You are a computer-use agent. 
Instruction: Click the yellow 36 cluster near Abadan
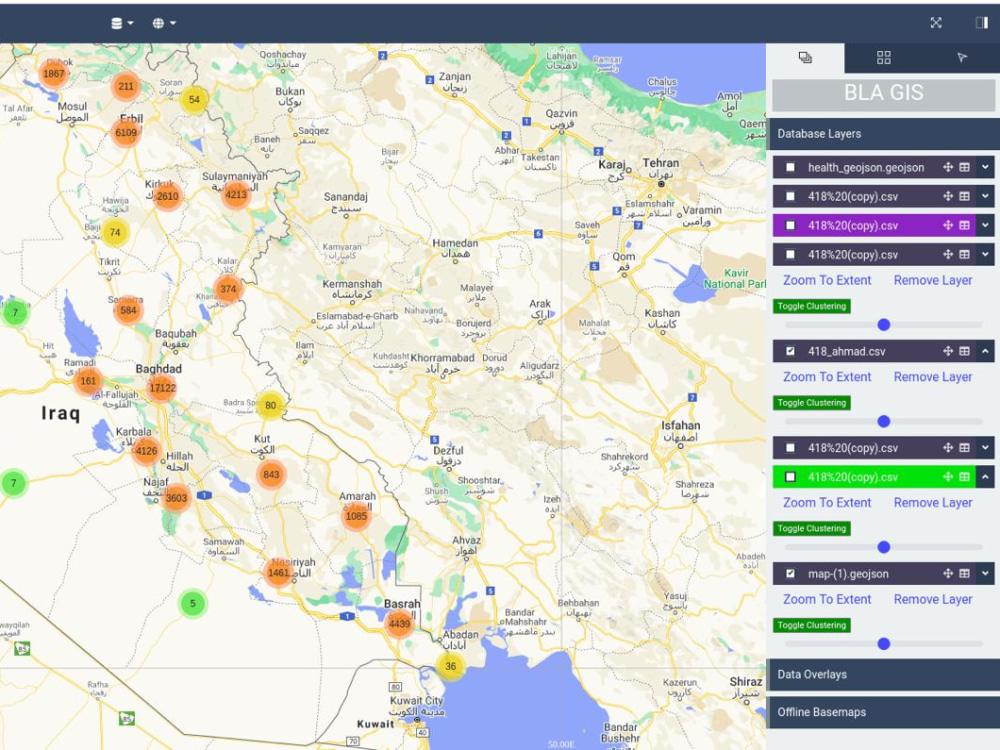[x=450, y=666]
